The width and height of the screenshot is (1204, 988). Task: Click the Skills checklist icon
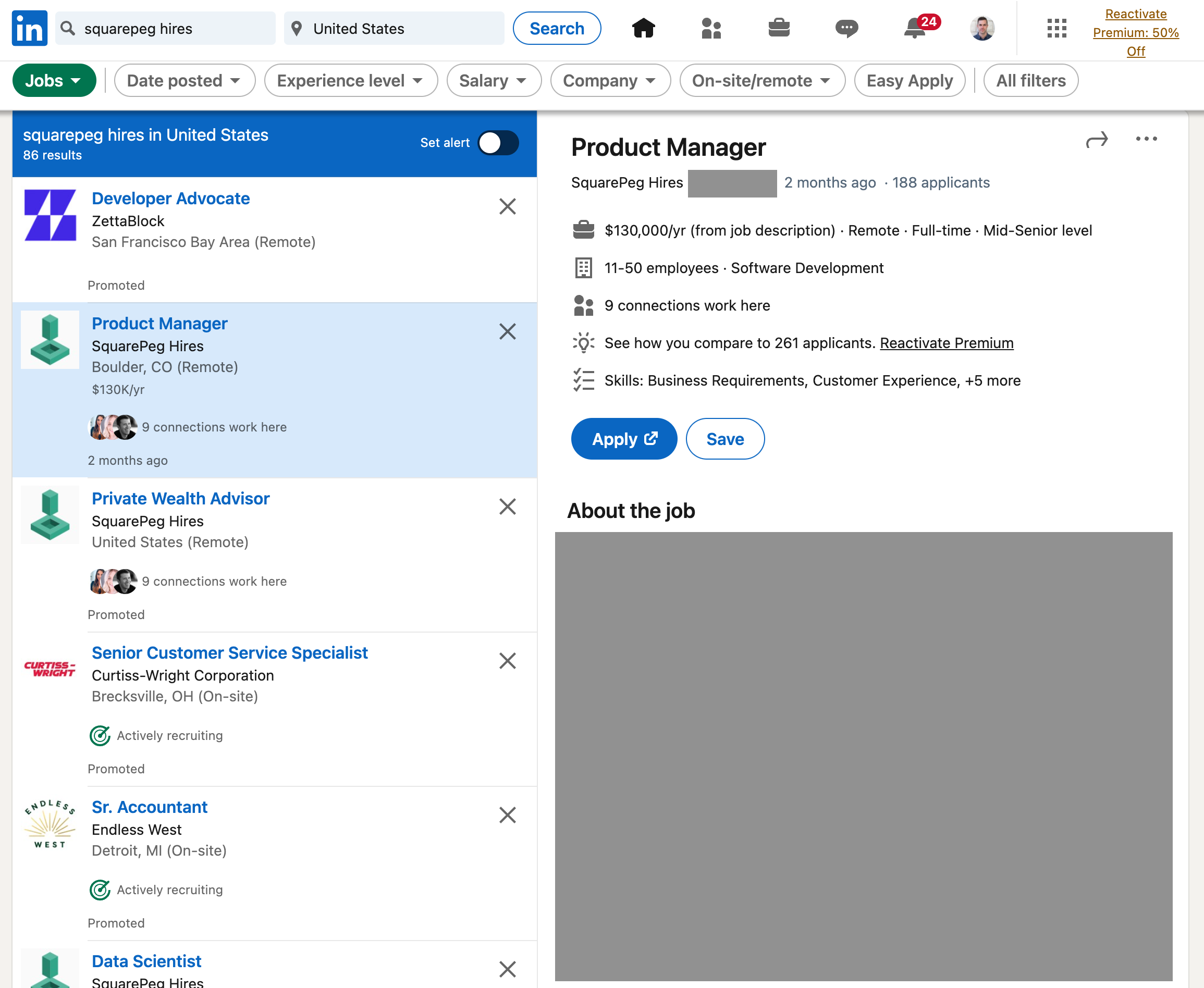click(584, 379)
